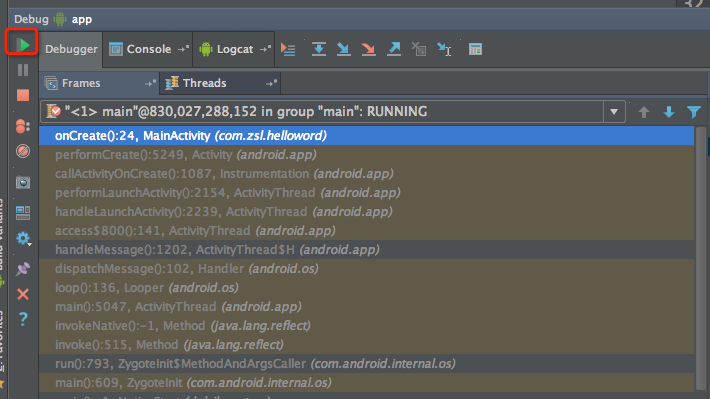Screen dimensions: 710x399
Task: Select performCreate():5249 frame
Action: coord(366,155)
